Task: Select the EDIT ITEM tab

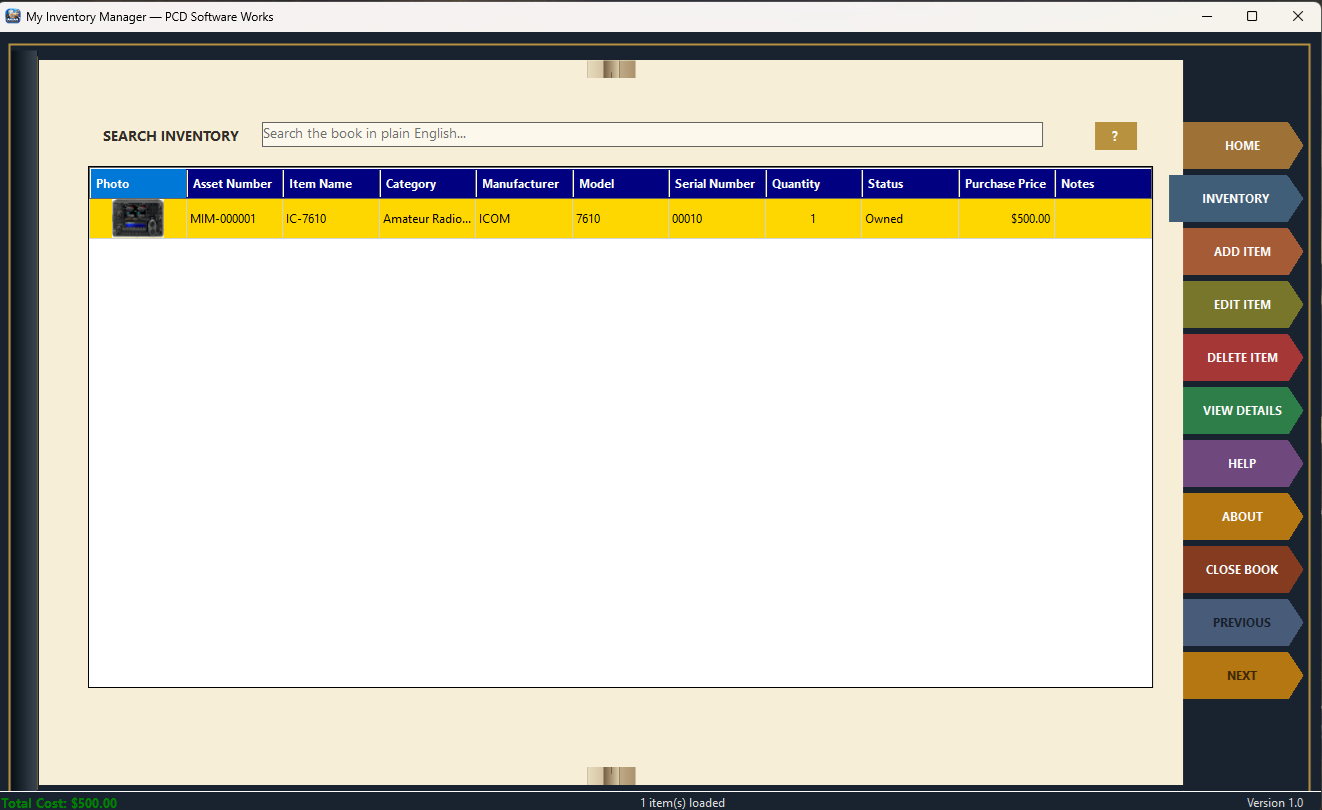Action: click(1242, 305)
